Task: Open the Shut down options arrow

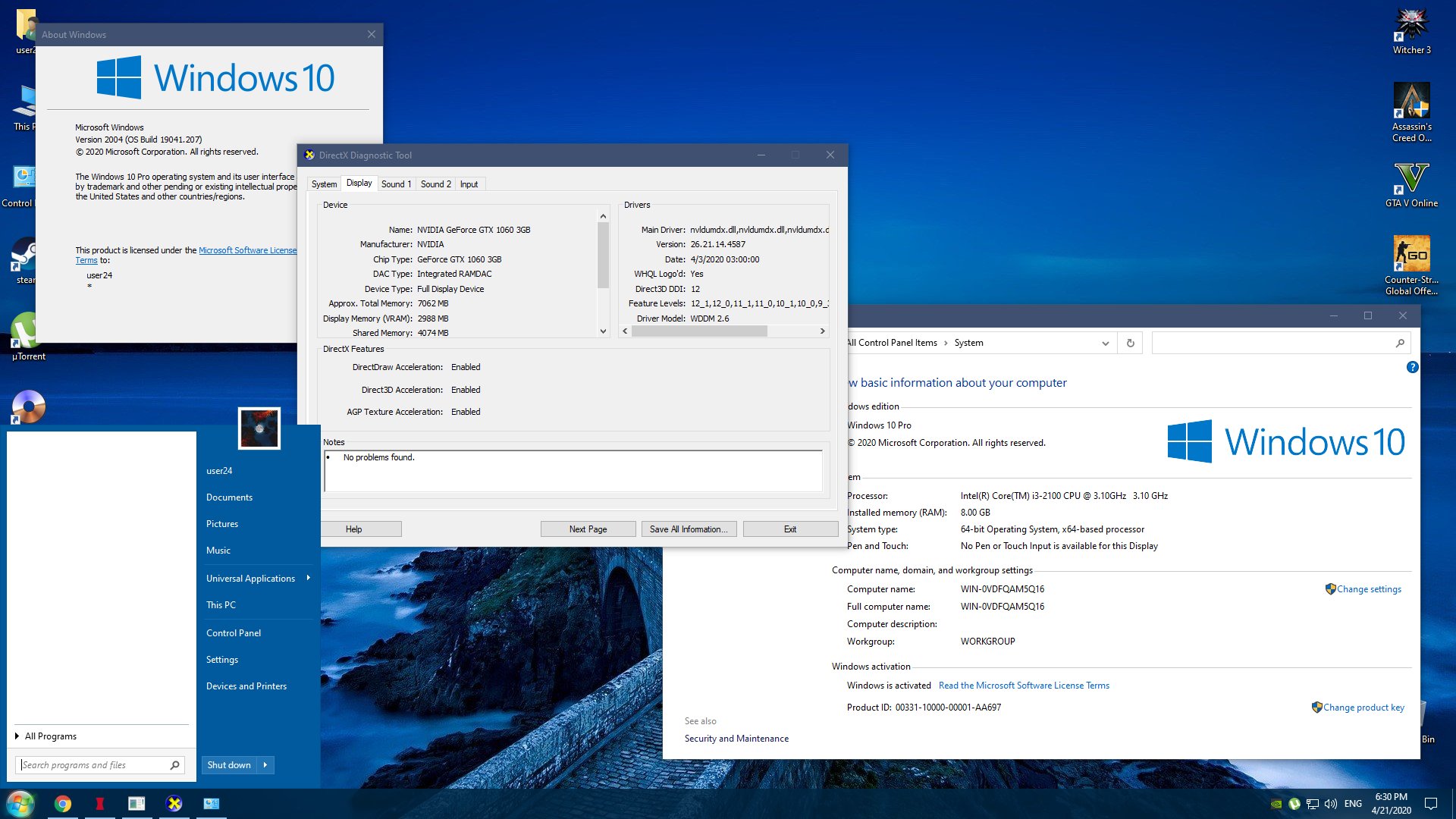Action: (x=265, y=765)
